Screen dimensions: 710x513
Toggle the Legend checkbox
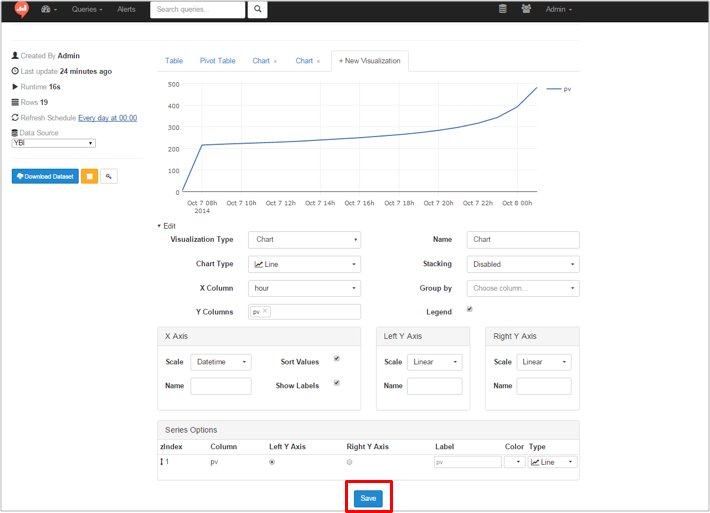click(470, 309)
